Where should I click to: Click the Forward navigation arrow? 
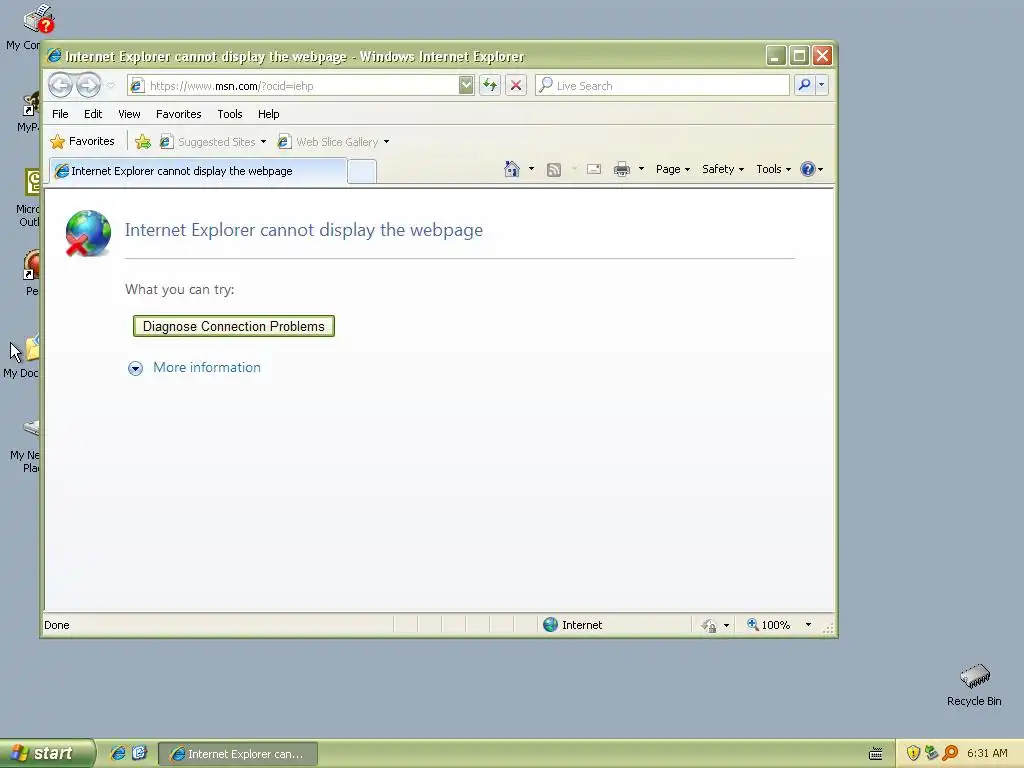[89, 86]
